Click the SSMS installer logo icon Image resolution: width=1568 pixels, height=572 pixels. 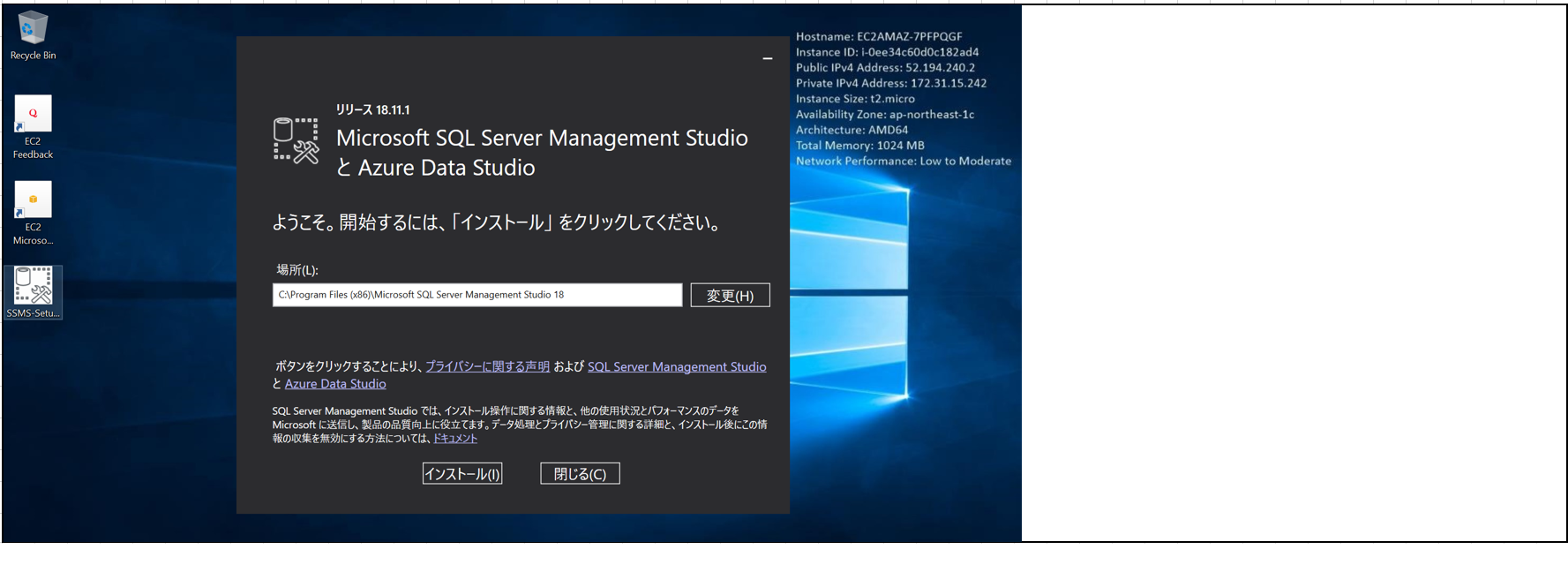click(296, 140)
